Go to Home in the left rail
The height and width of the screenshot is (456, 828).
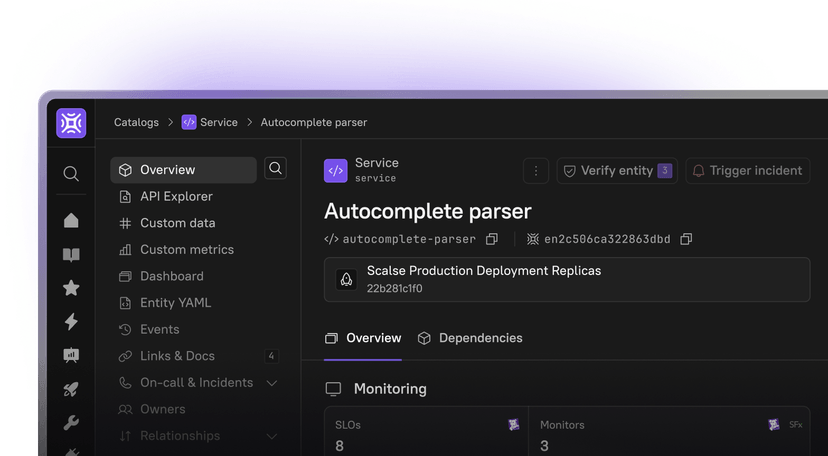[71, 221]
